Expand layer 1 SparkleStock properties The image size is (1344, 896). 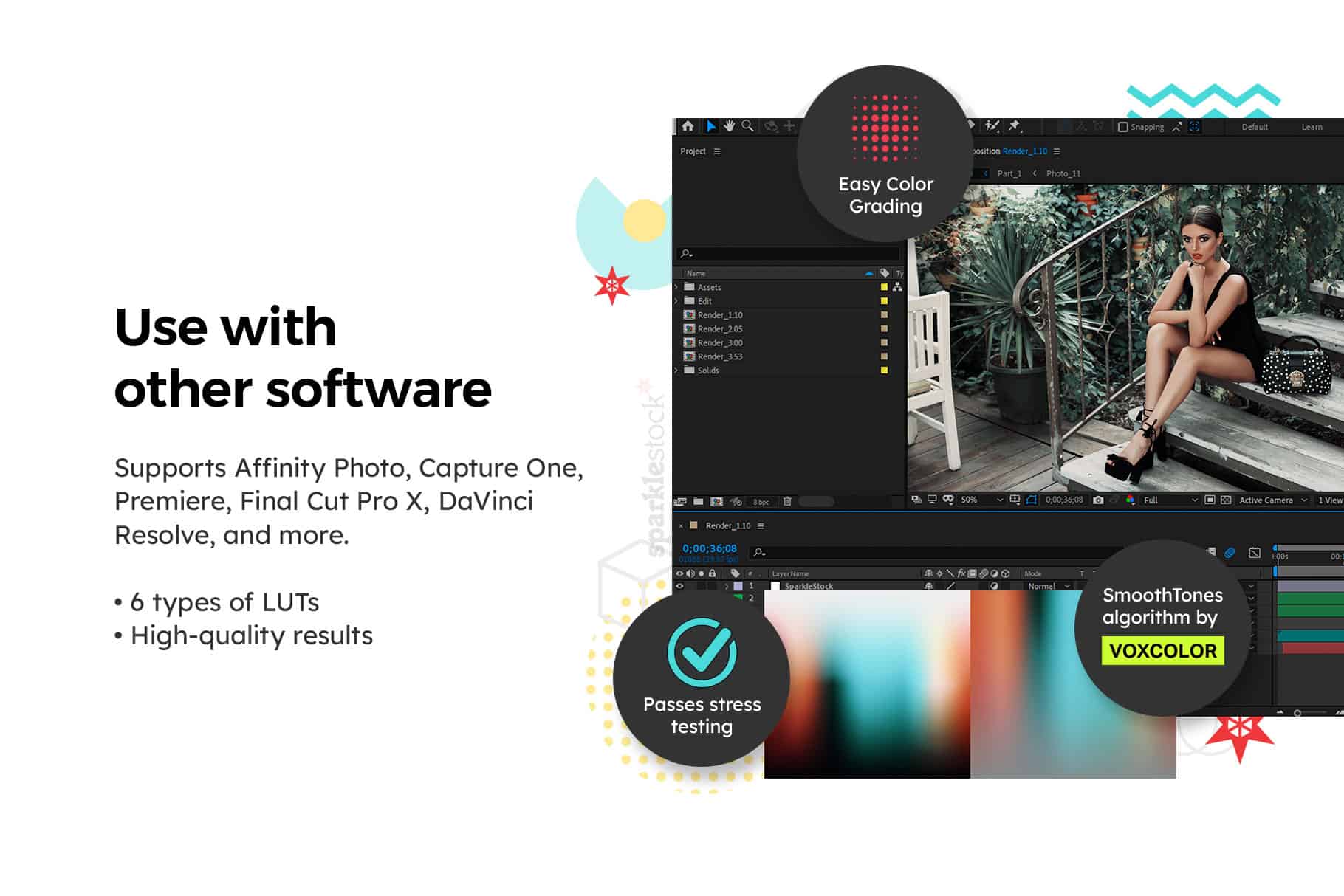(x=727, y=586)
